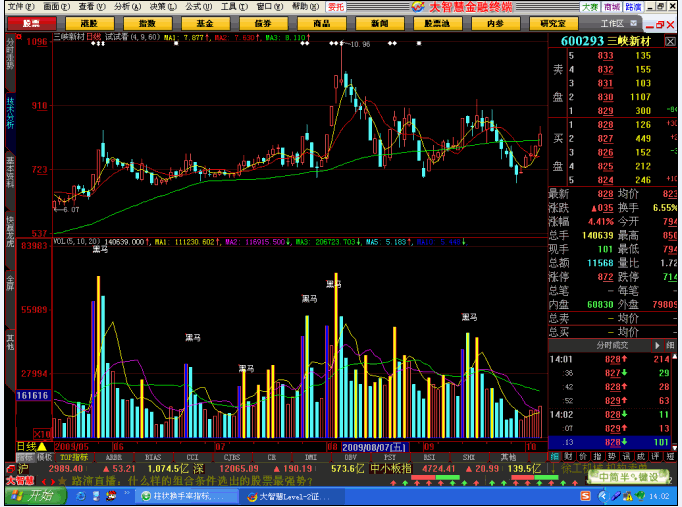Select the 商品 category button
682x507 pixels.
[321, 23]
